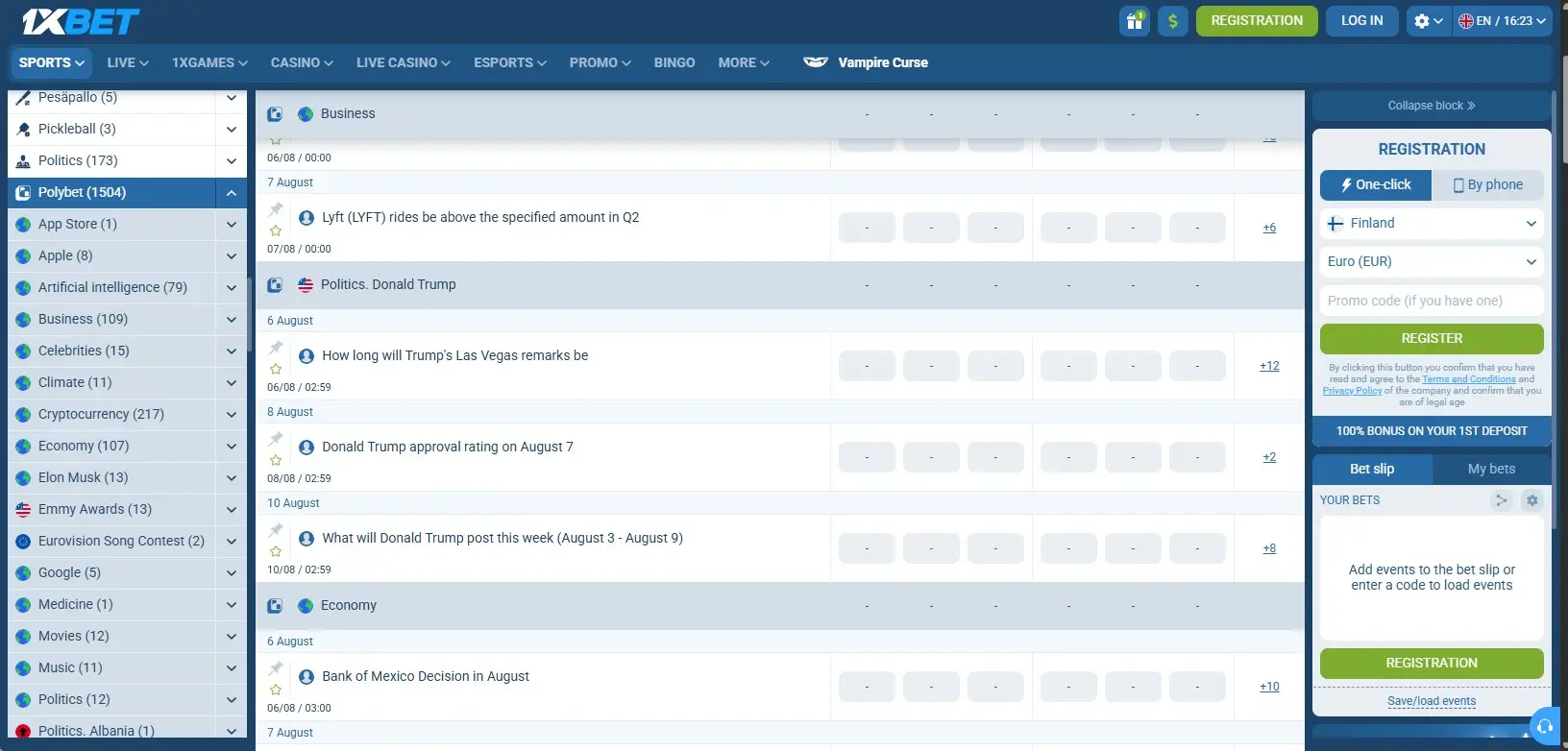
Task: Click person icon beside Trump's Las Vegas remarks
Action: [x=306, y=356]
